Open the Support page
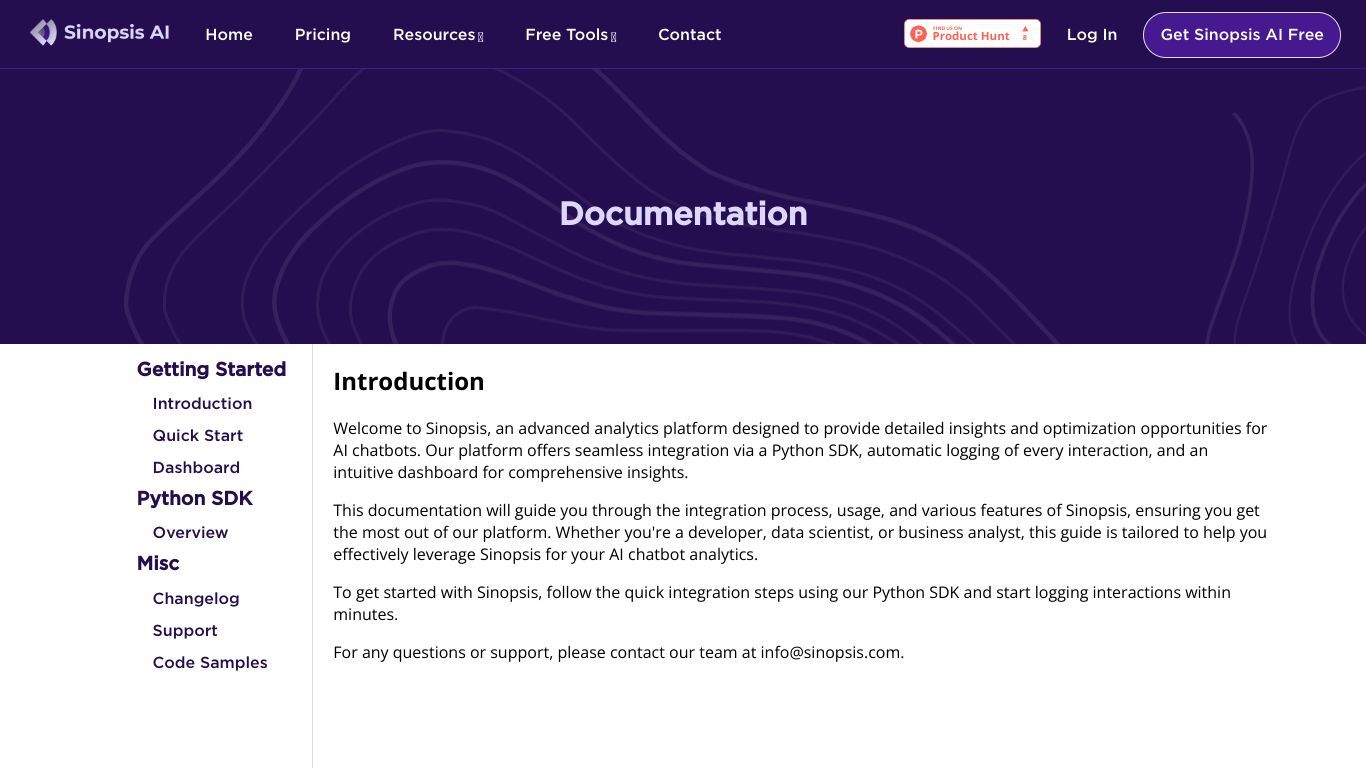 (x=185, y=630)
